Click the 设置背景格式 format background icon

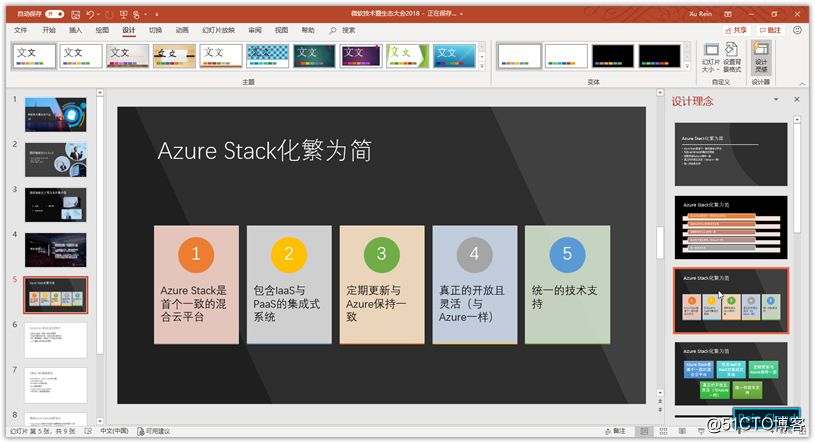point(732,58)
